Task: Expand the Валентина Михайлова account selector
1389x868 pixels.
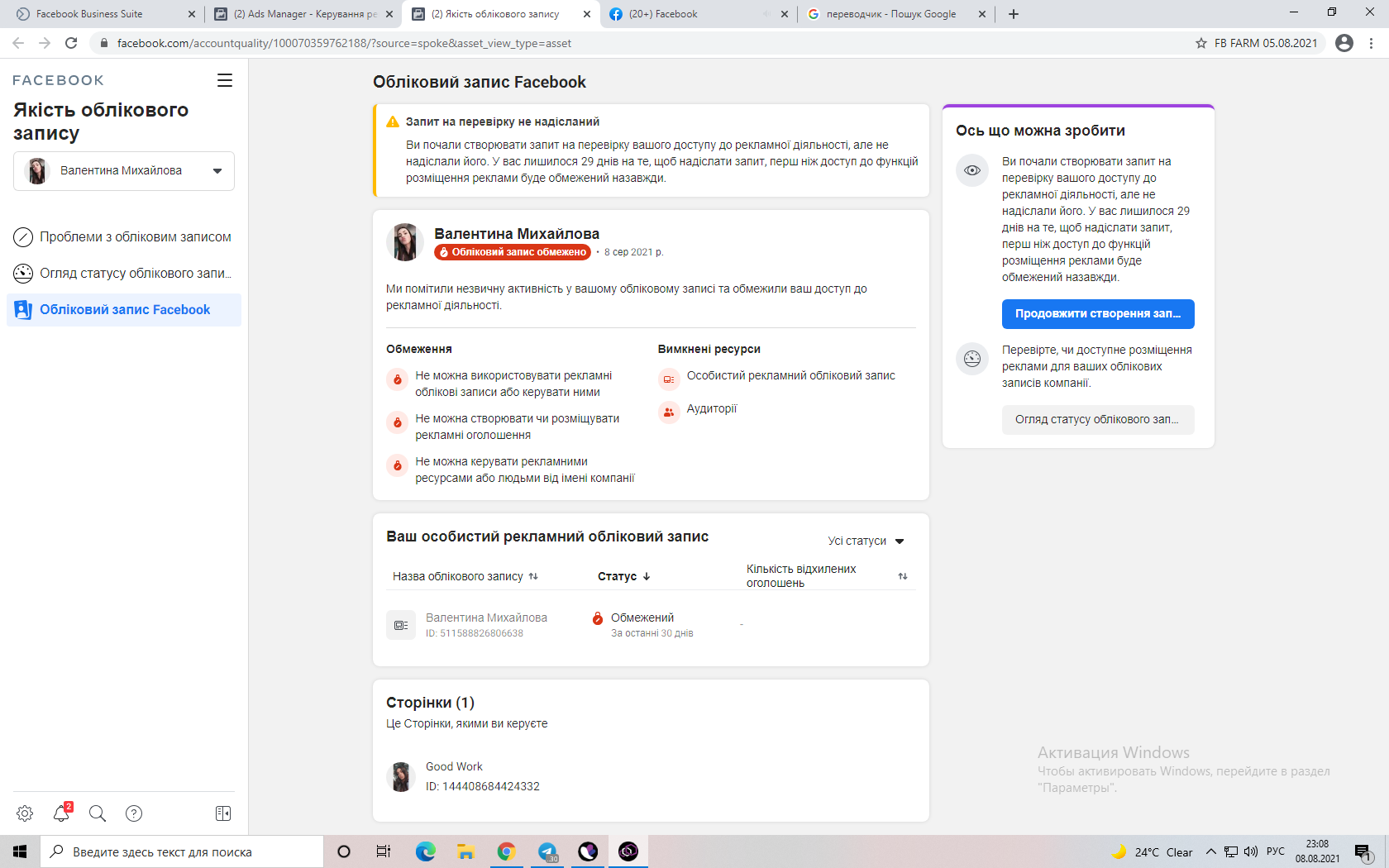Action: (124, 171)
